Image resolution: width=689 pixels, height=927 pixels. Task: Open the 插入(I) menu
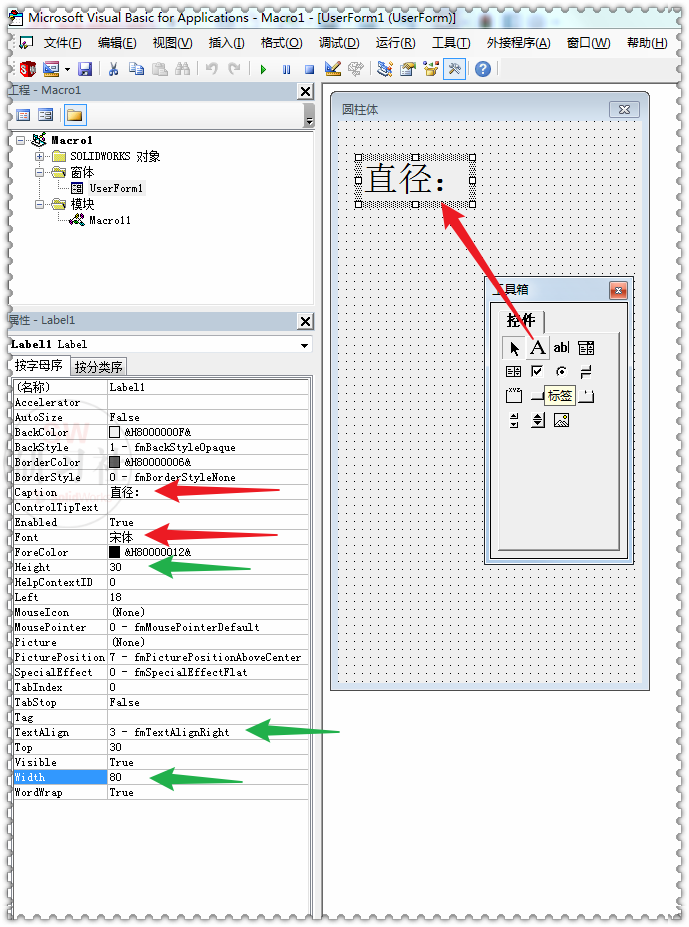[226, 43]
